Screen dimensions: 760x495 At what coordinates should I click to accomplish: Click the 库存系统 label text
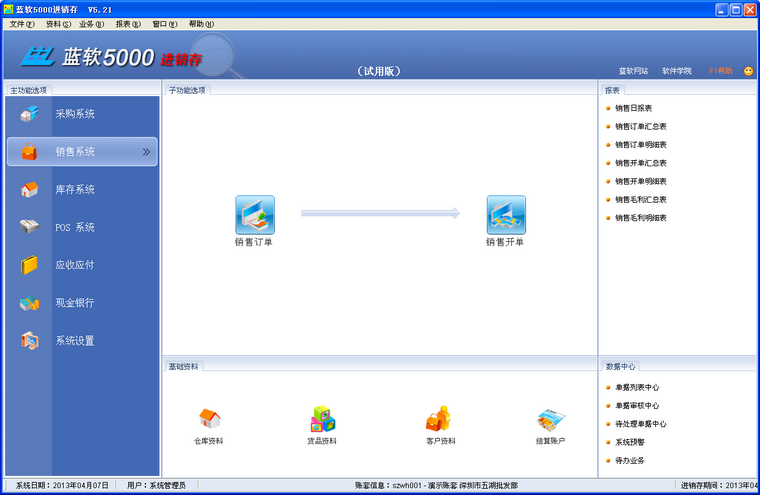click(75, 190)
